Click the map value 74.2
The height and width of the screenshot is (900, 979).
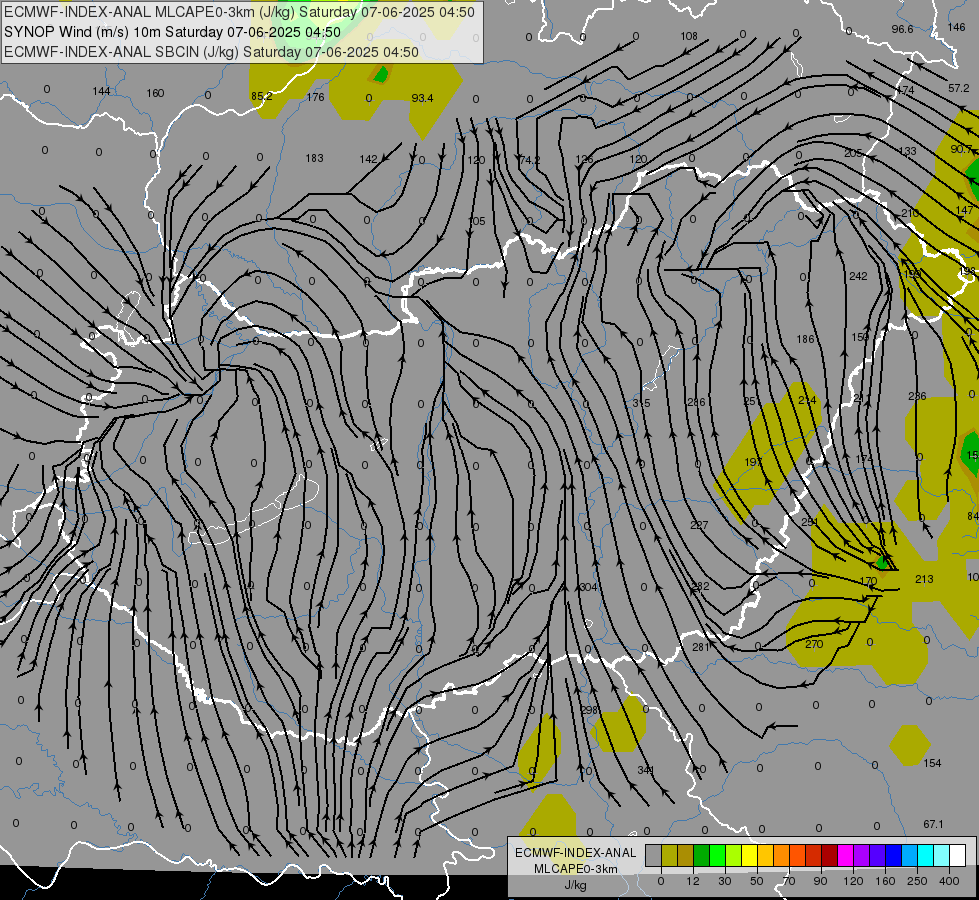pyautogui.click(x=529, y=160)
